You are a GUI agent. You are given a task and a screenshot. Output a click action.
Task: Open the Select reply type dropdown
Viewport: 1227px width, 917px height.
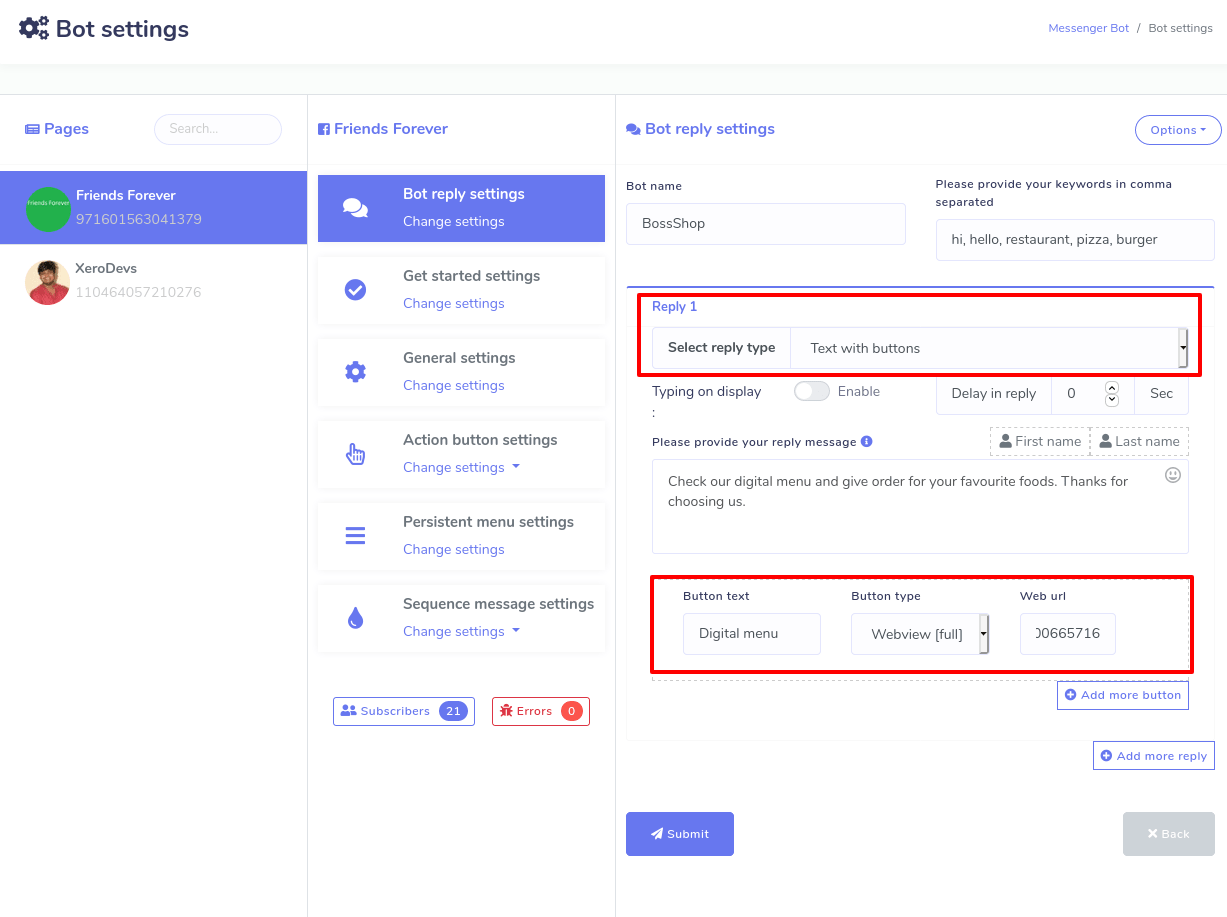(x=985, y=348)
